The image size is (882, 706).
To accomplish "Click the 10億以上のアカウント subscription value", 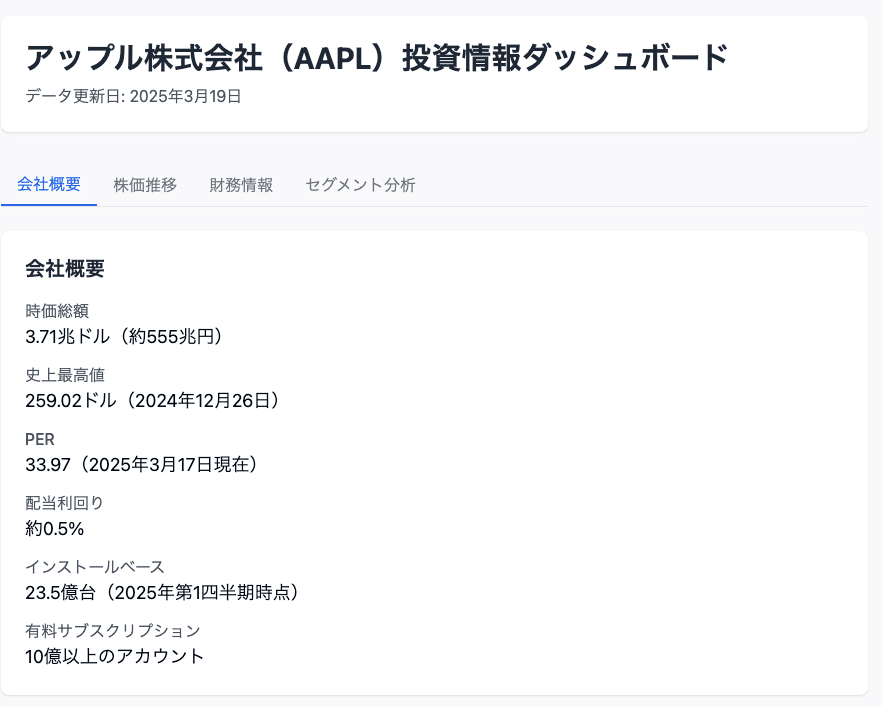I will (x=114, y=656).
